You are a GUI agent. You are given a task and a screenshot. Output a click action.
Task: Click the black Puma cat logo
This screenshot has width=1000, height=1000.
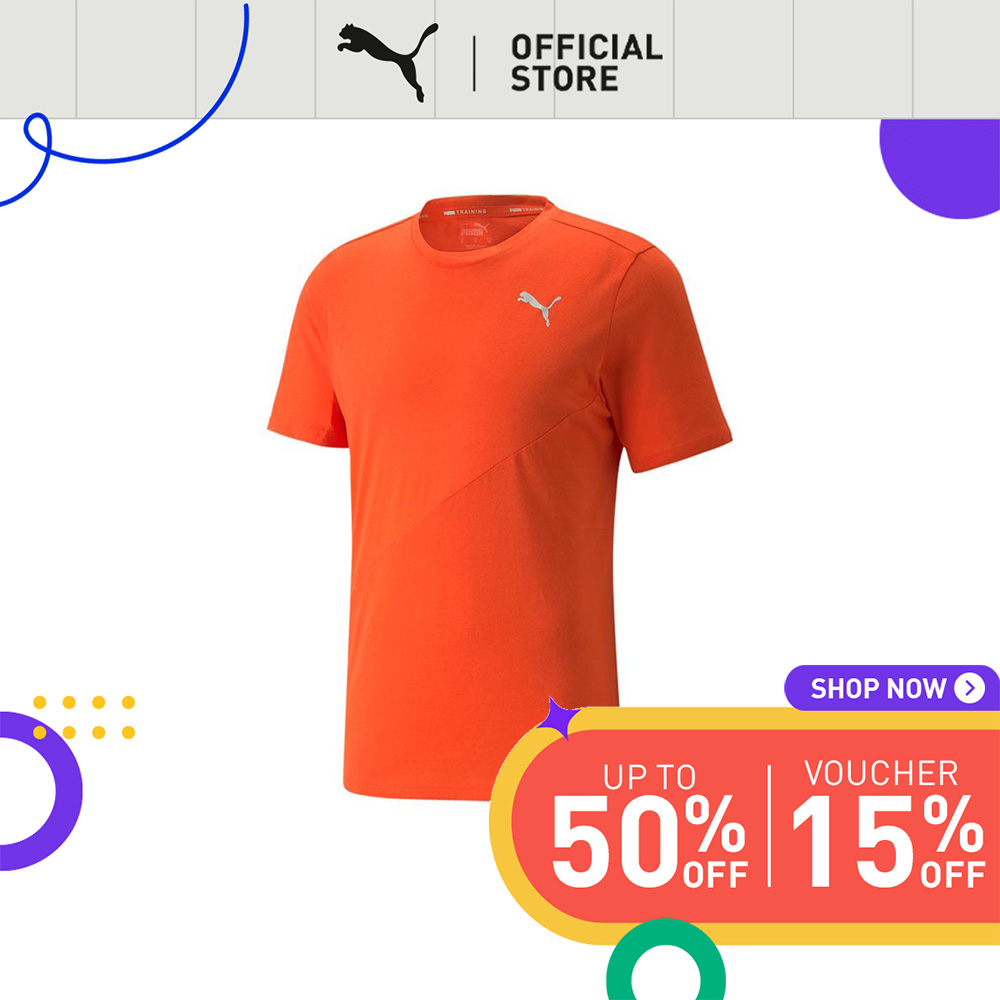[x=388, y=62]
